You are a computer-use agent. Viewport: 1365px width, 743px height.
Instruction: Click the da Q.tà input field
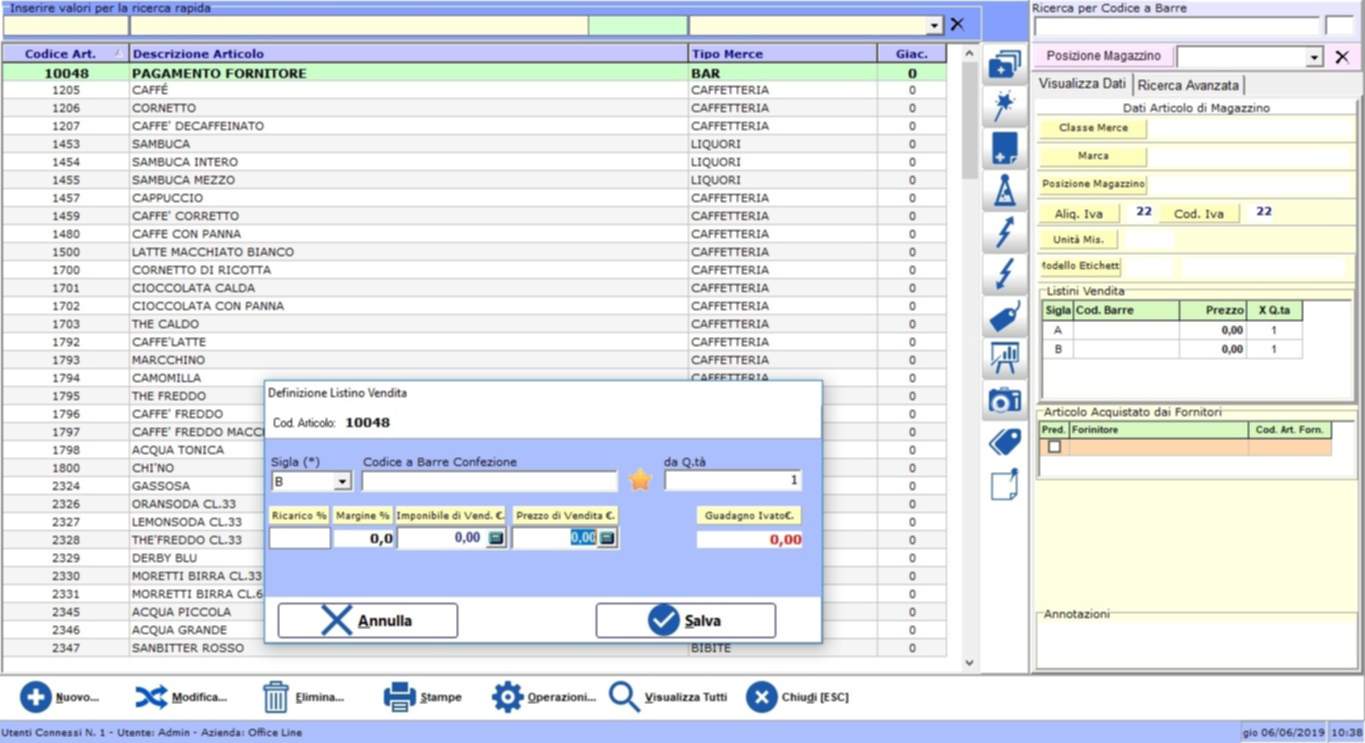coord(733,481)
